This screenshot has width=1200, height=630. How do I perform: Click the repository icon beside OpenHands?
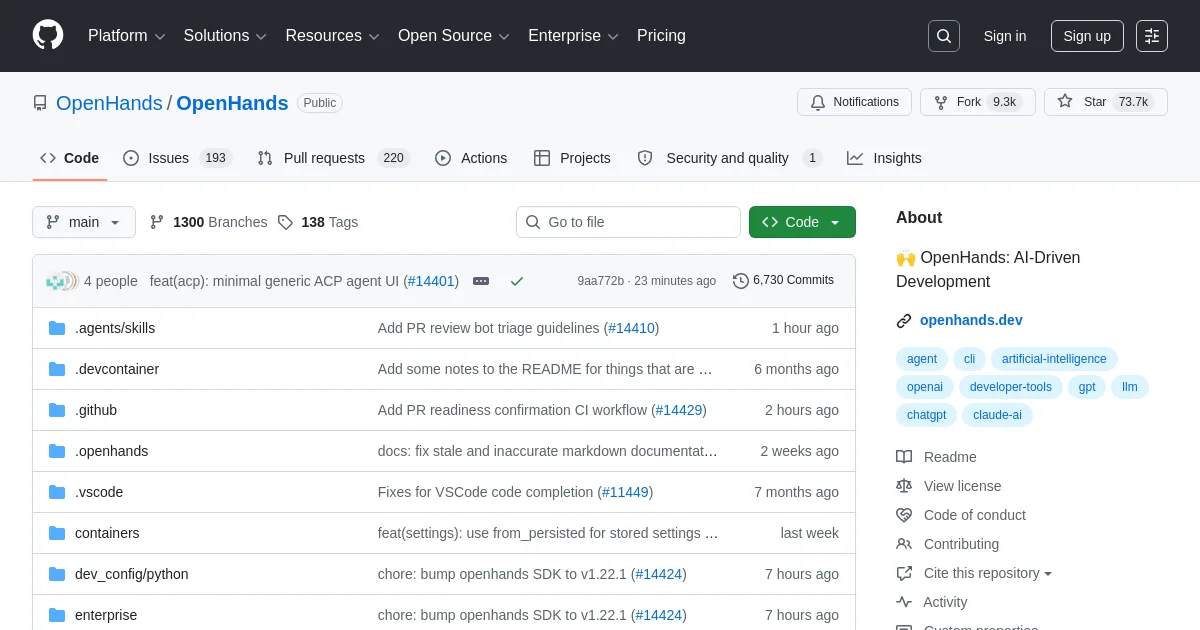[40, 103]
